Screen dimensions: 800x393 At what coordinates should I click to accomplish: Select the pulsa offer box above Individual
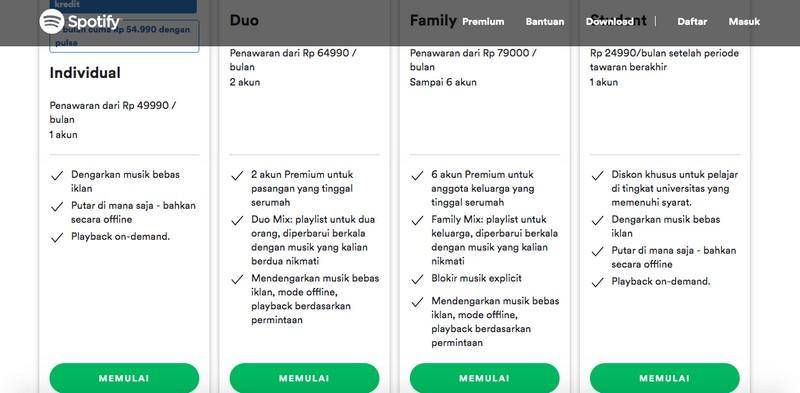click(124, 36)
